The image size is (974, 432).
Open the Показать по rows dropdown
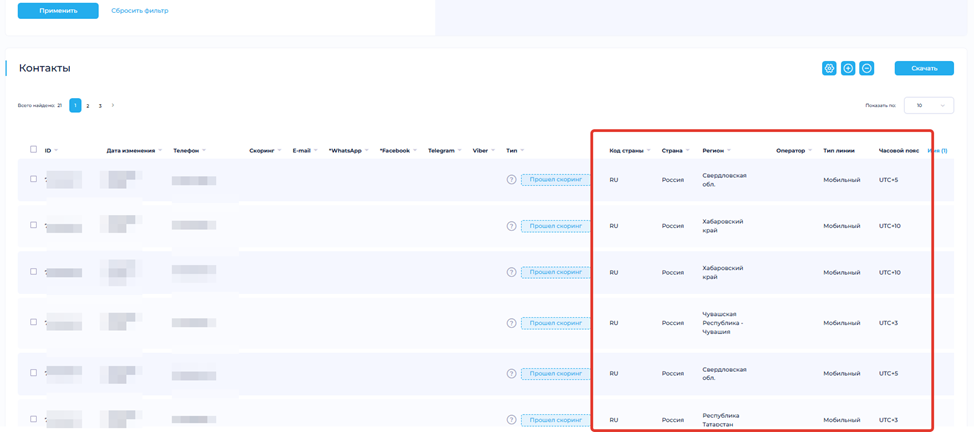(x=928, y=105)
